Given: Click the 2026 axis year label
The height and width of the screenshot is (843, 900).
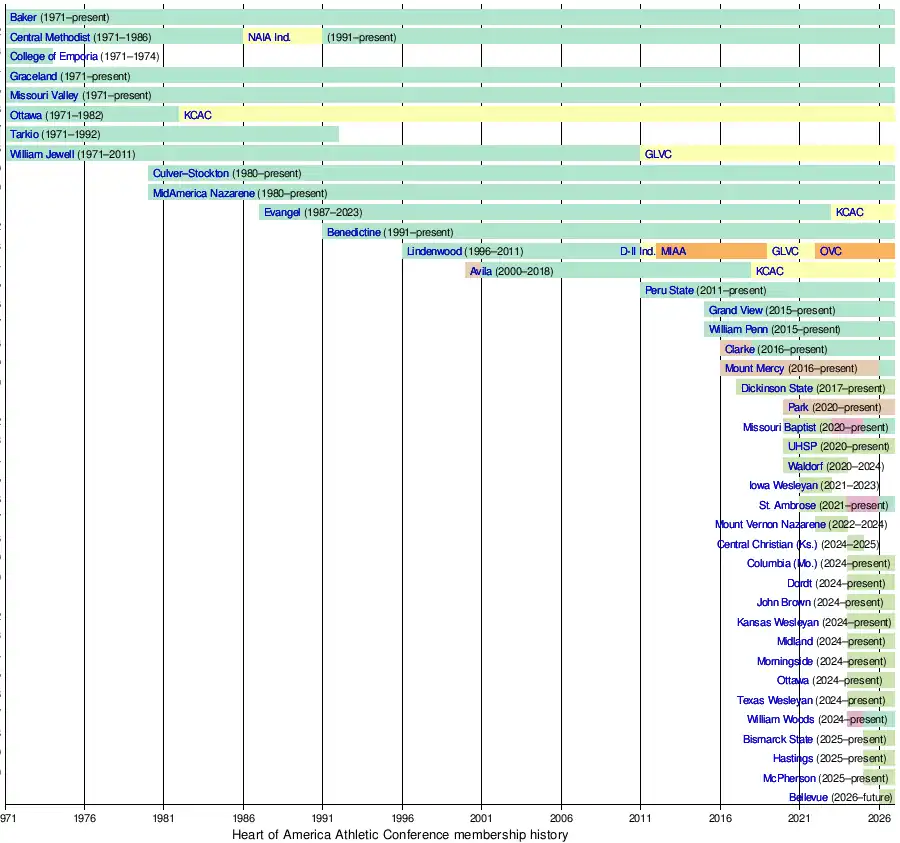Looking at the screenshot, I should [879, 818].
